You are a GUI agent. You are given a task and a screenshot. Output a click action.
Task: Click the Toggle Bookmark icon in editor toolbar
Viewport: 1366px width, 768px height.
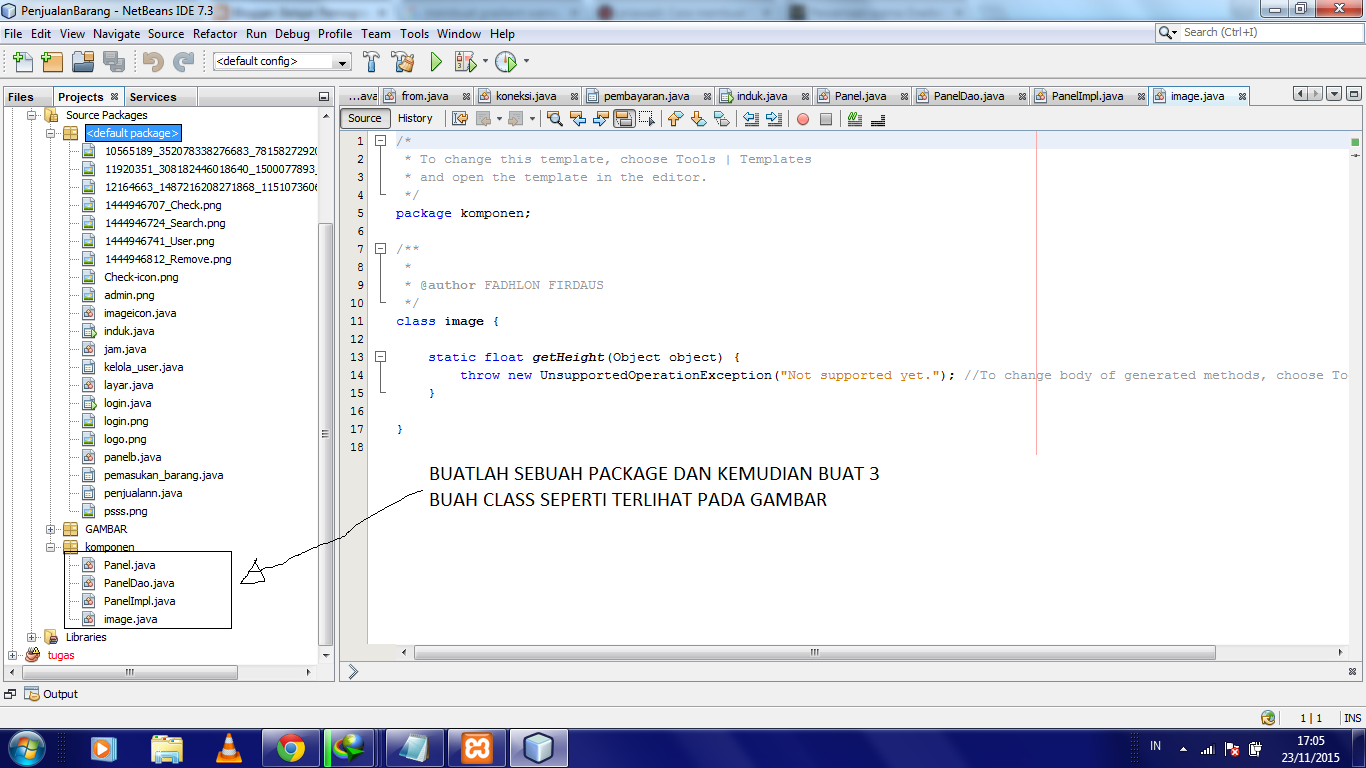click(722, 118)
